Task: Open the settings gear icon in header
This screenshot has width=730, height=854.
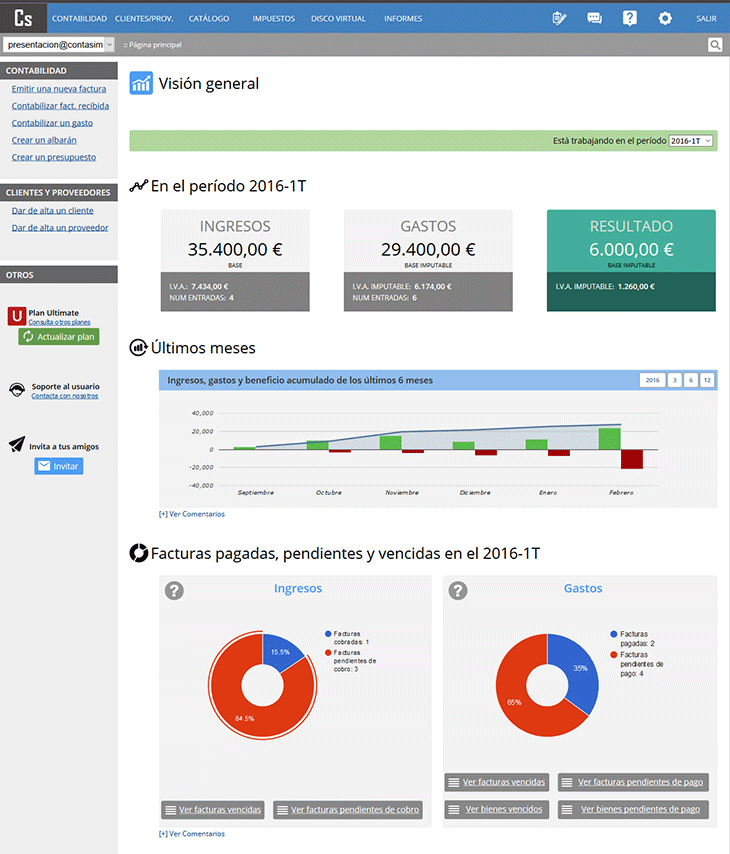Action: [665, 19]
